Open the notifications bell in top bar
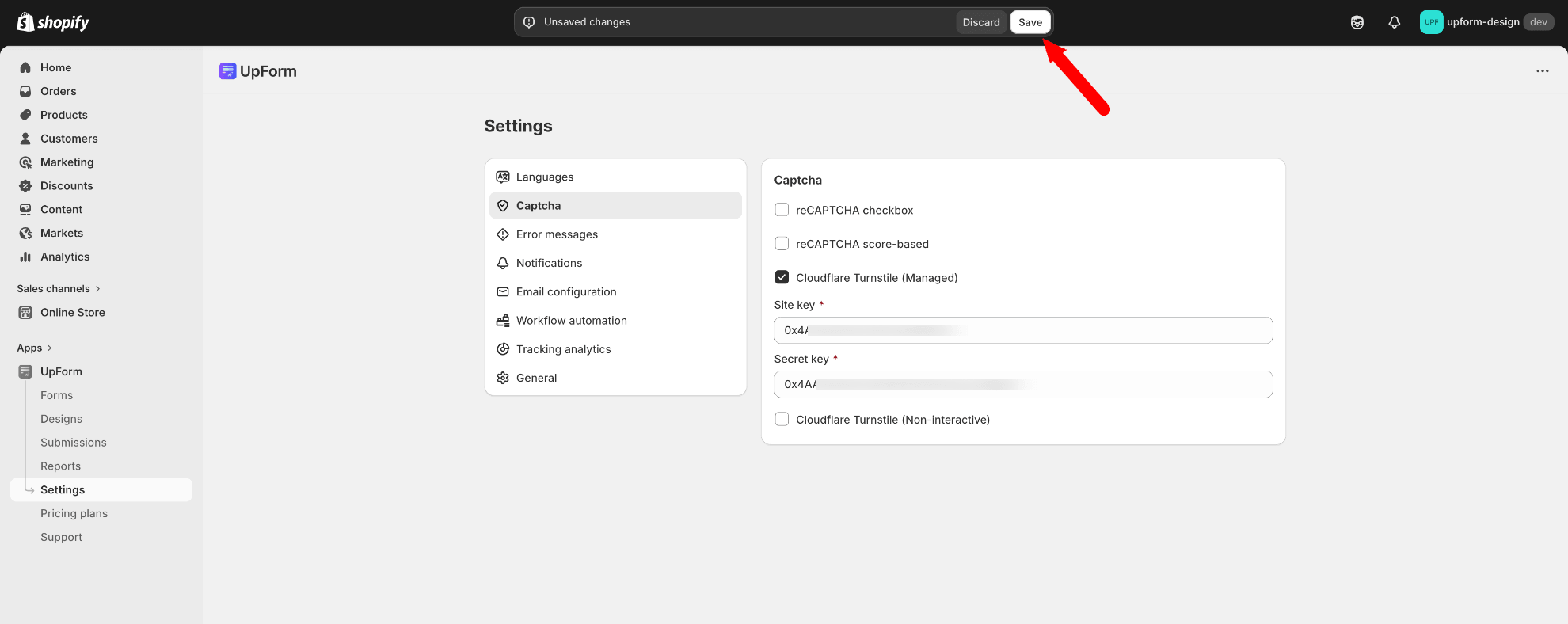Screen dimensions: 1568x624 click(x=1395, y=22)
